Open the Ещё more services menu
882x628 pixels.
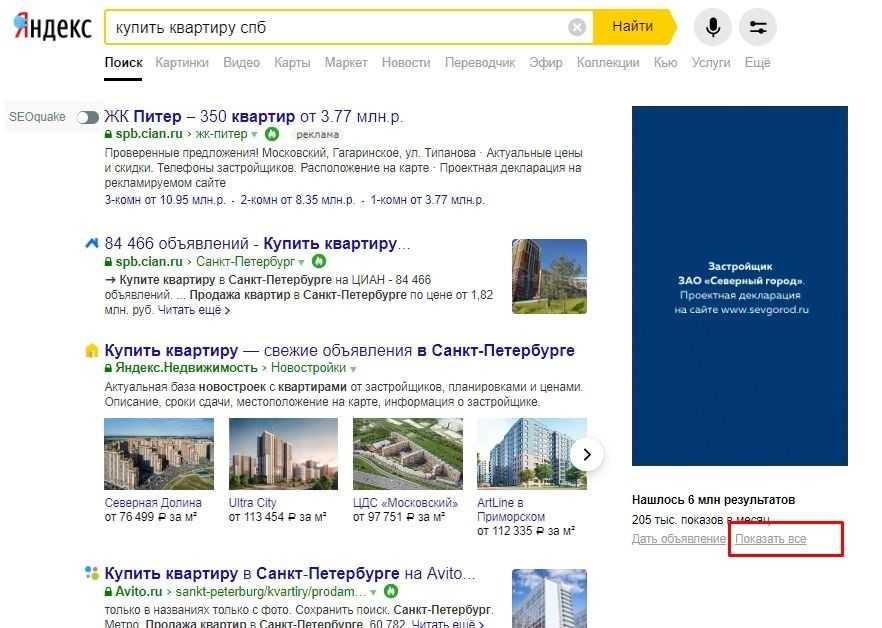point(757,62)
